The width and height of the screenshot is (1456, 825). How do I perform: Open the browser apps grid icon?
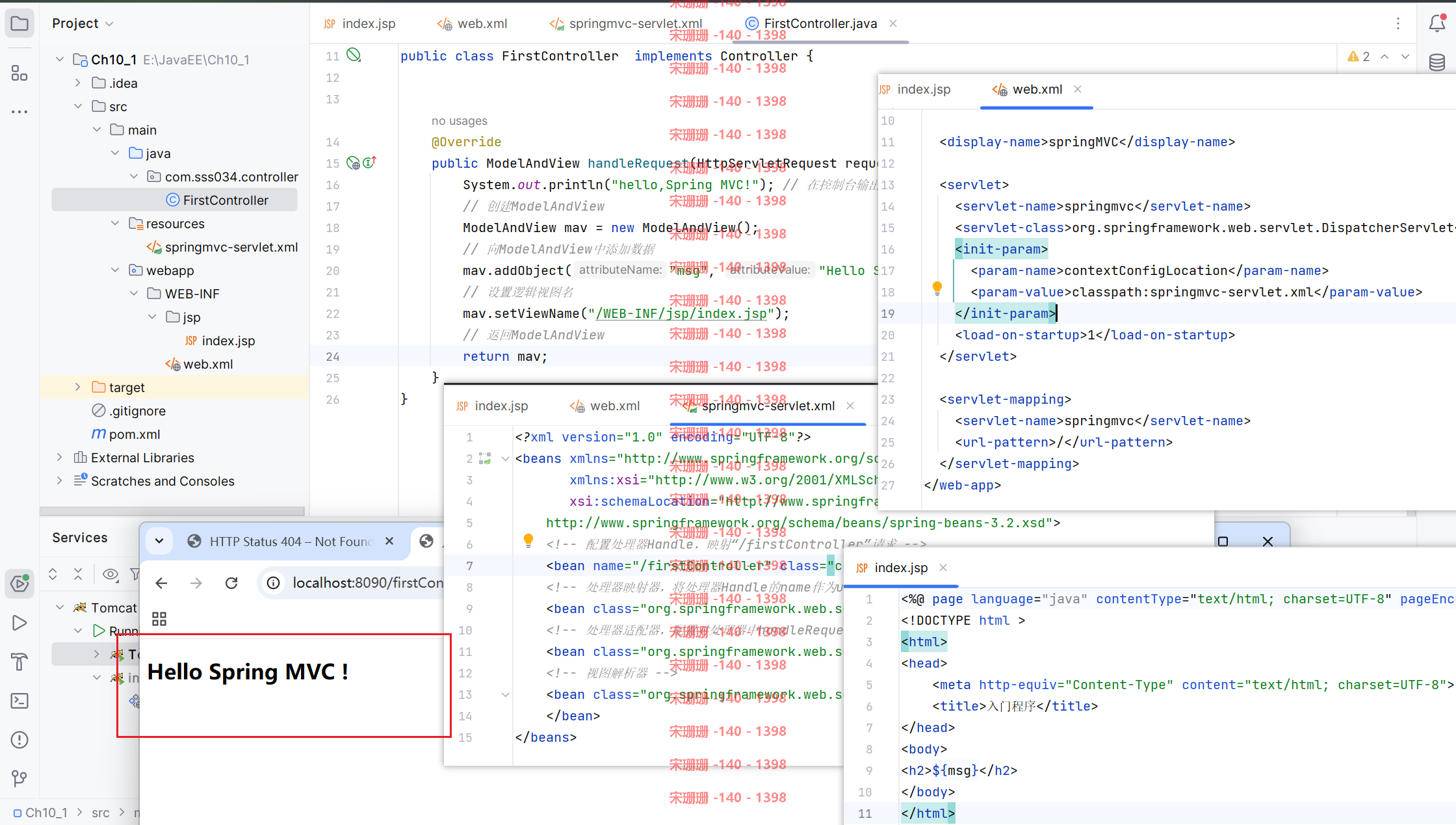[x=159, y=618]
